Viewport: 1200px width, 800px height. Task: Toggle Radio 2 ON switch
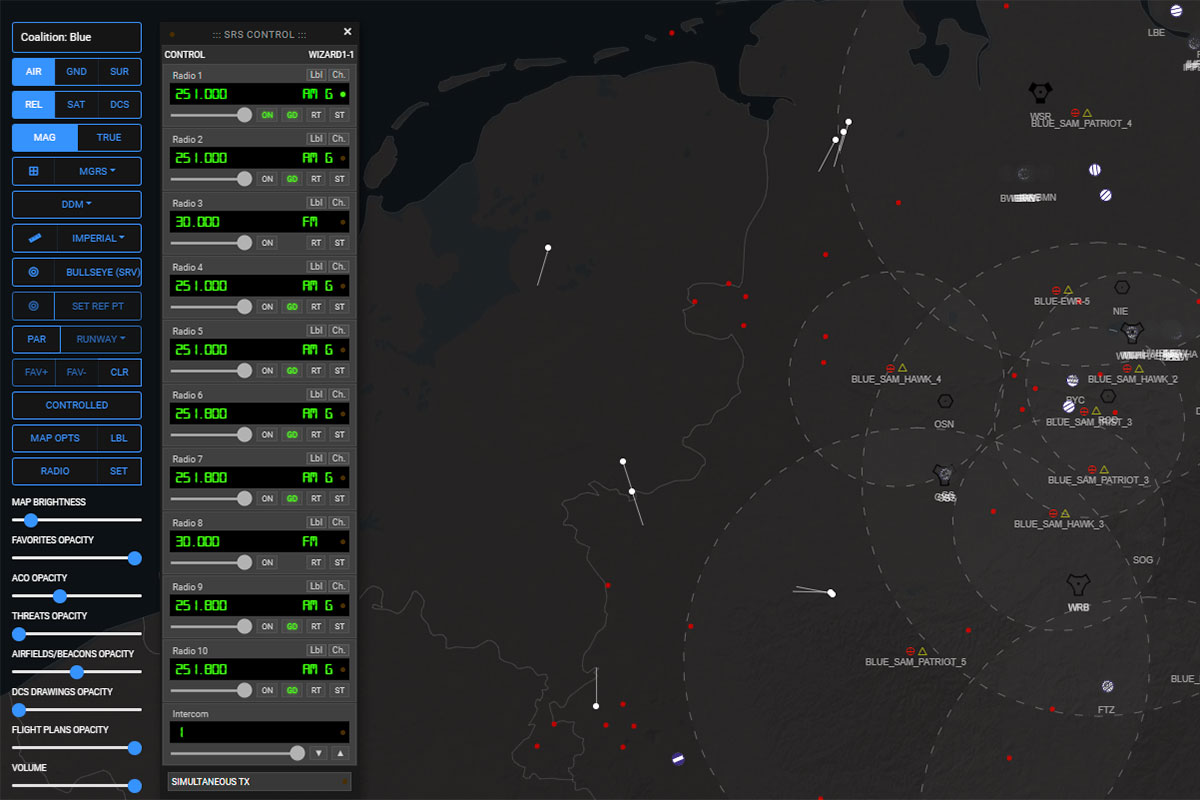(267, 179)
